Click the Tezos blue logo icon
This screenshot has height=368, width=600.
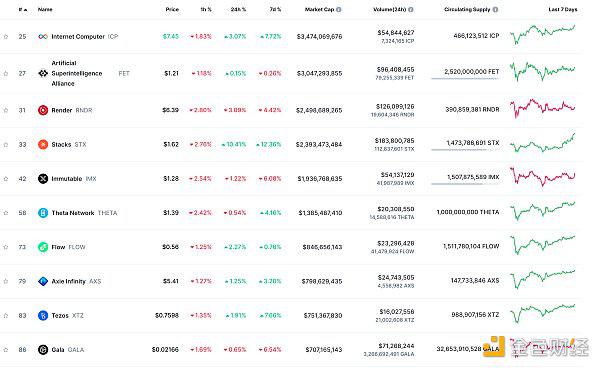pos(43,315)
